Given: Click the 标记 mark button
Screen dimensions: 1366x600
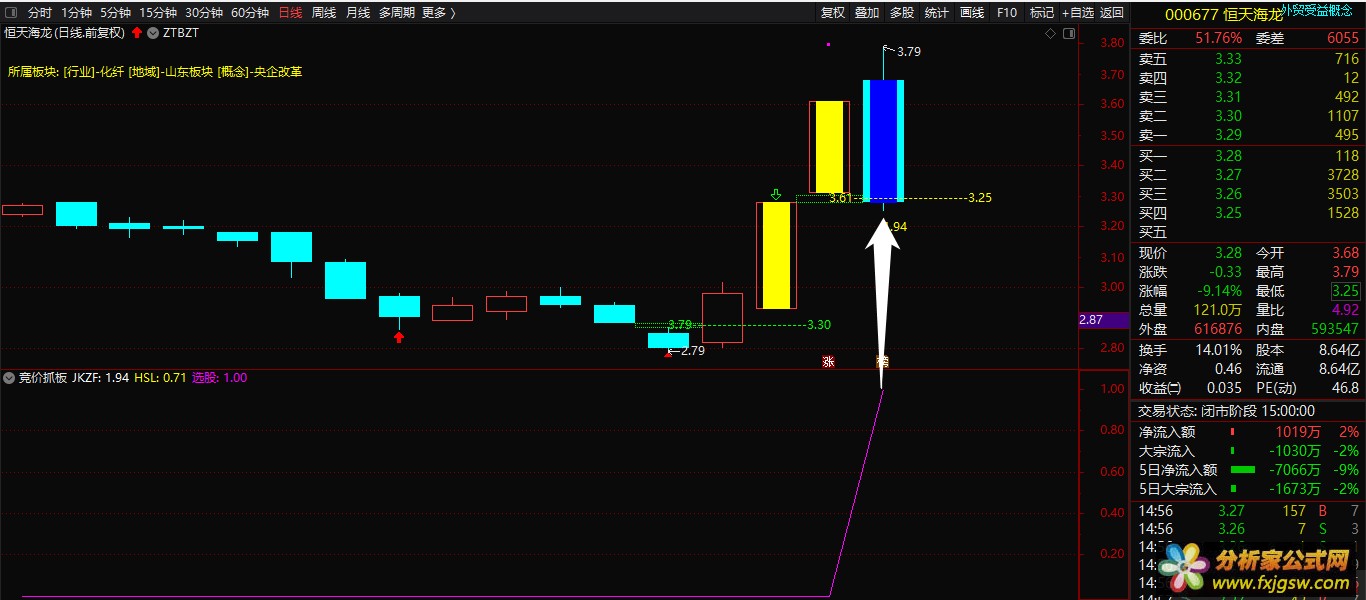Looking at the screenshot, I should tap(1042, 13).
